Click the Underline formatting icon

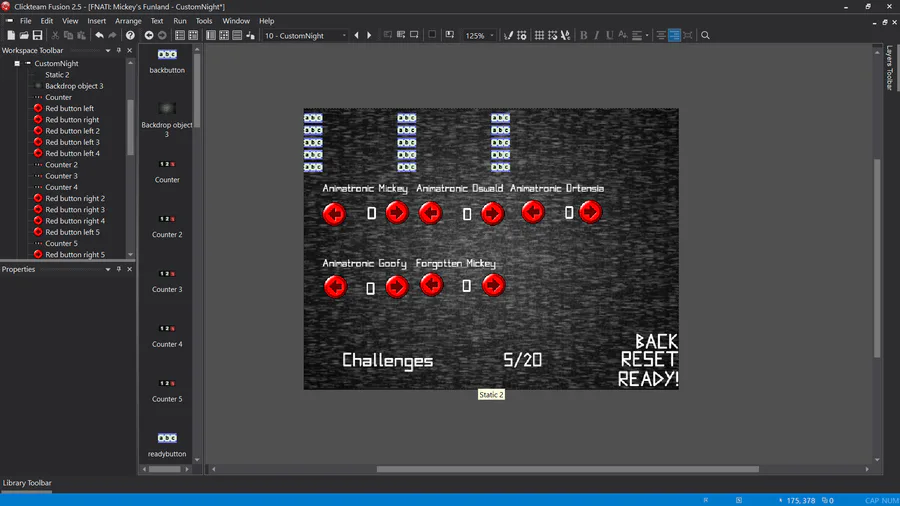609,36
